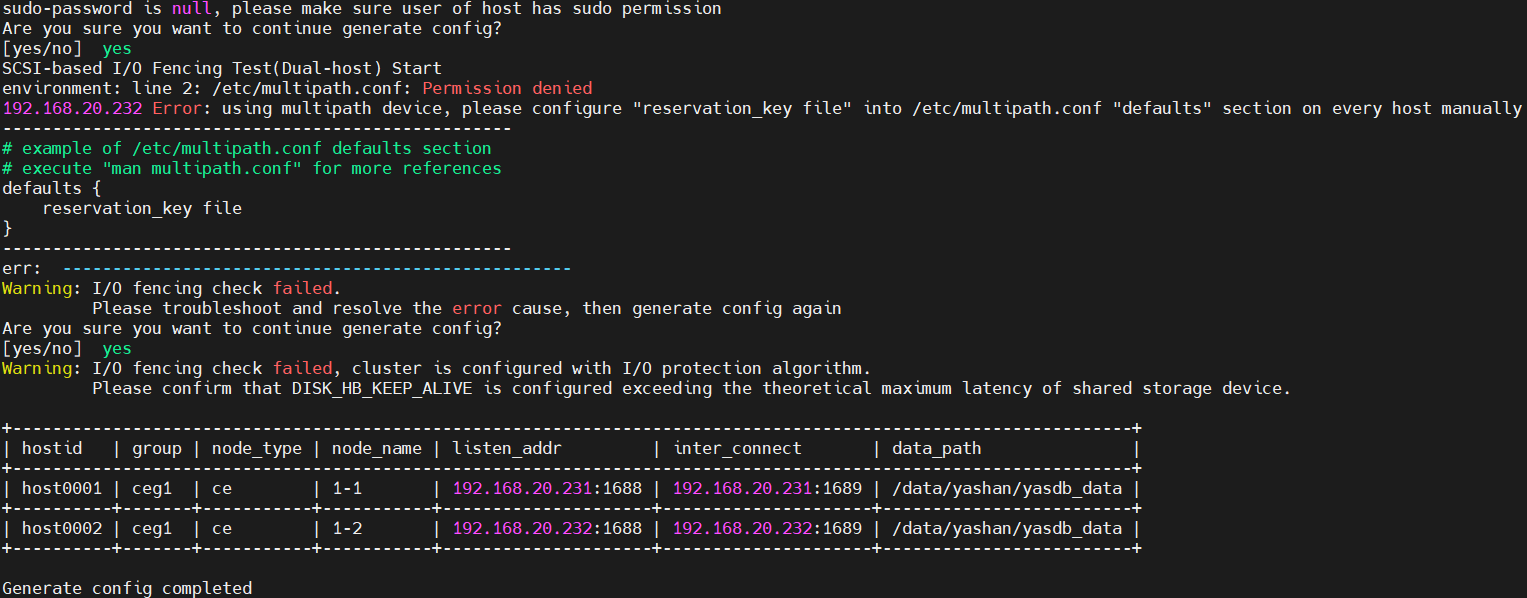Click the "node_type" column header
The image size is (1527, 598).
[x=256, y=448]
